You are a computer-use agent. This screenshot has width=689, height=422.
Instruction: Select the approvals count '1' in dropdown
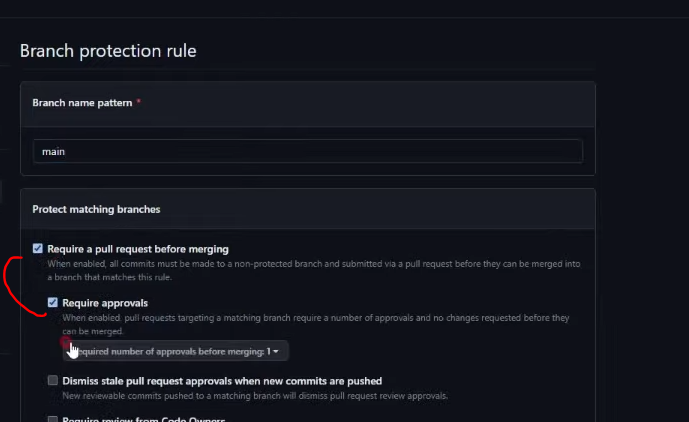(268, 352)
